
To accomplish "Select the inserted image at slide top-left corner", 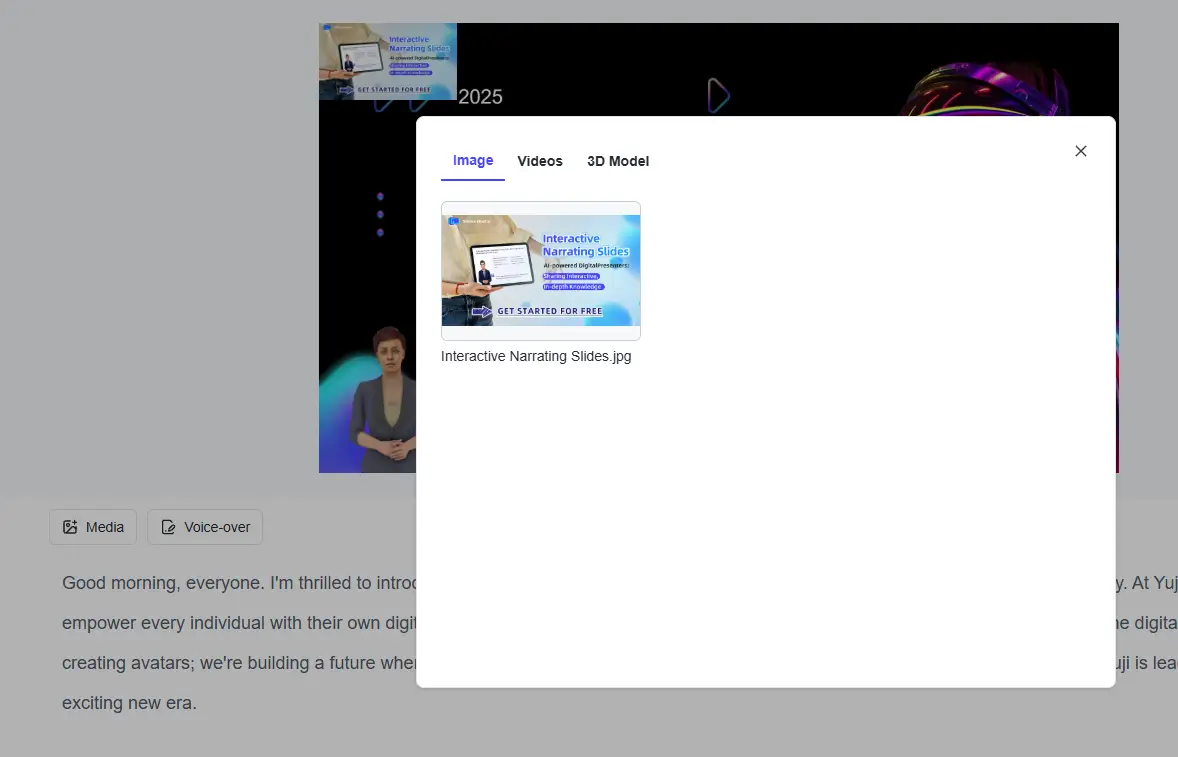I will pos(388,62).
